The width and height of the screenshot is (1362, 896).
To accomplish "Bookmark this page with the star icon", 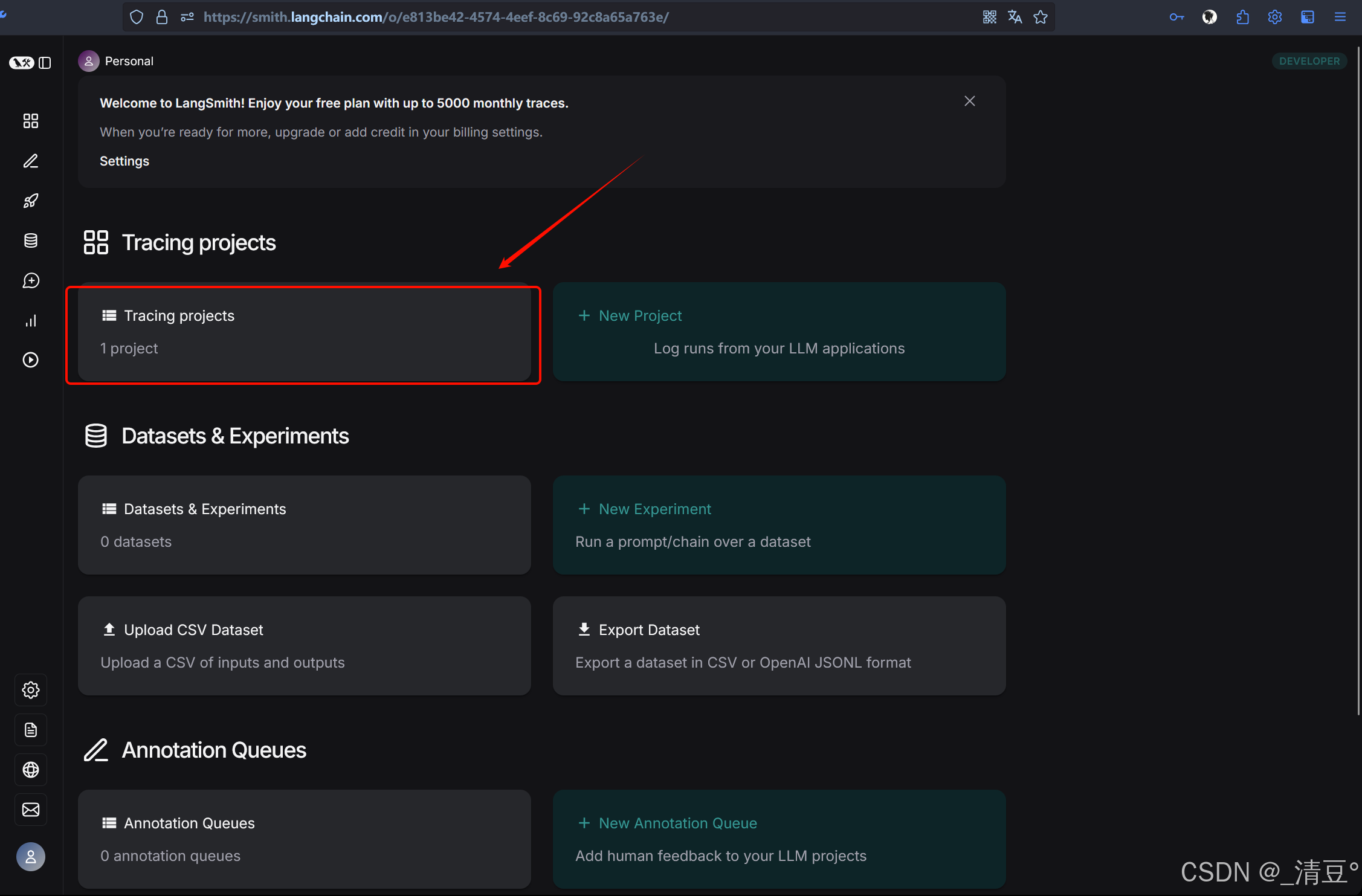I will point(1041,17).
